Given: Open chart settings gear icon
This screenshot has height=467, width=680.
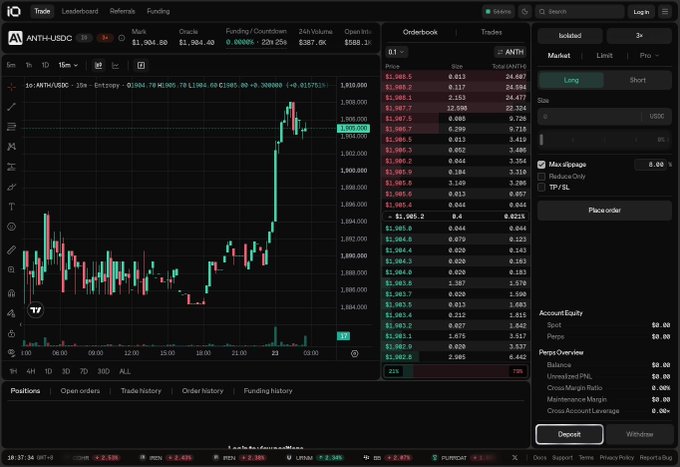Looking at the screenshot, I should pos(354,353).
